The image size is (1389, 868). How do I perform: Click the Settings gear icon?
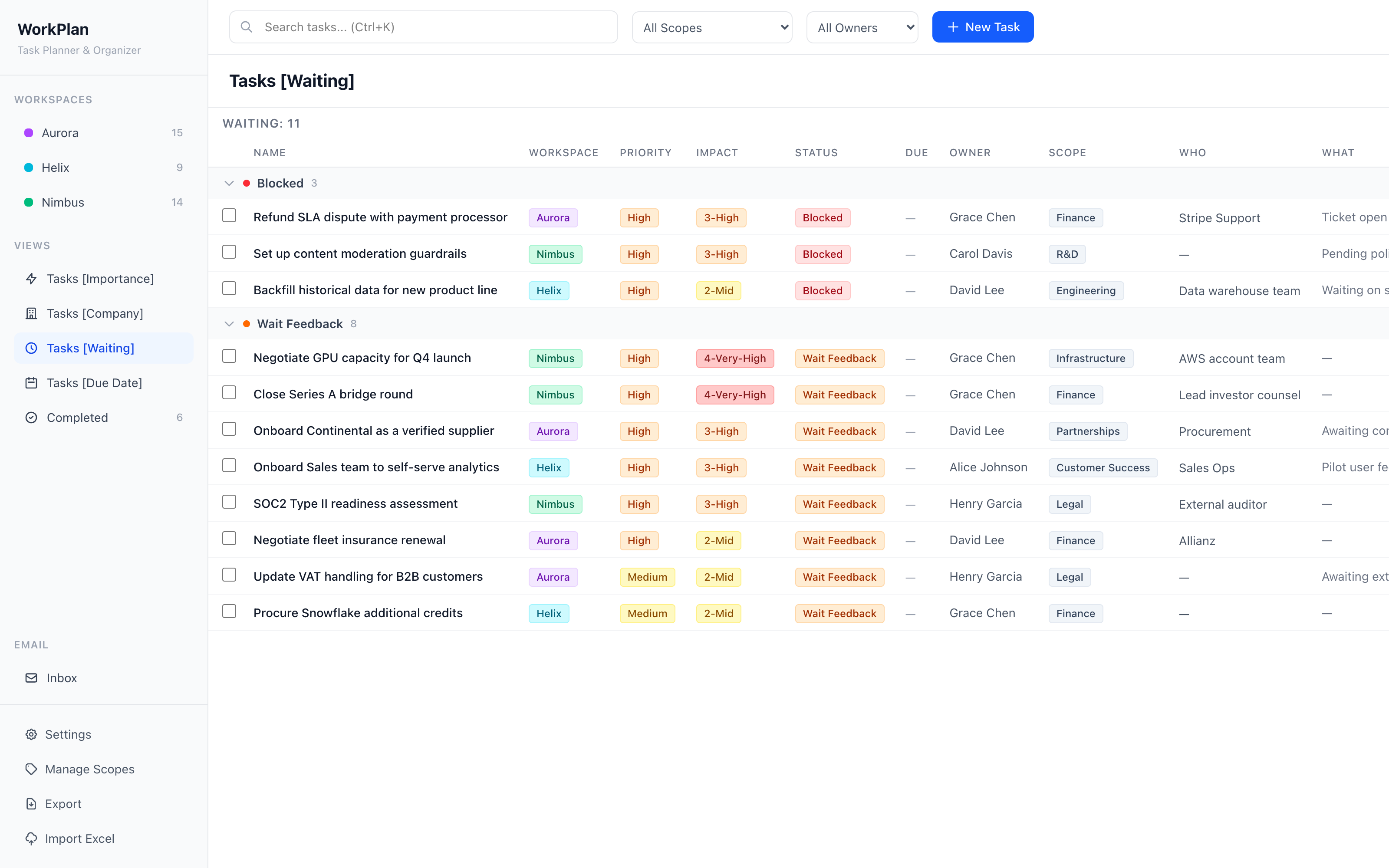tap(32, 735)
